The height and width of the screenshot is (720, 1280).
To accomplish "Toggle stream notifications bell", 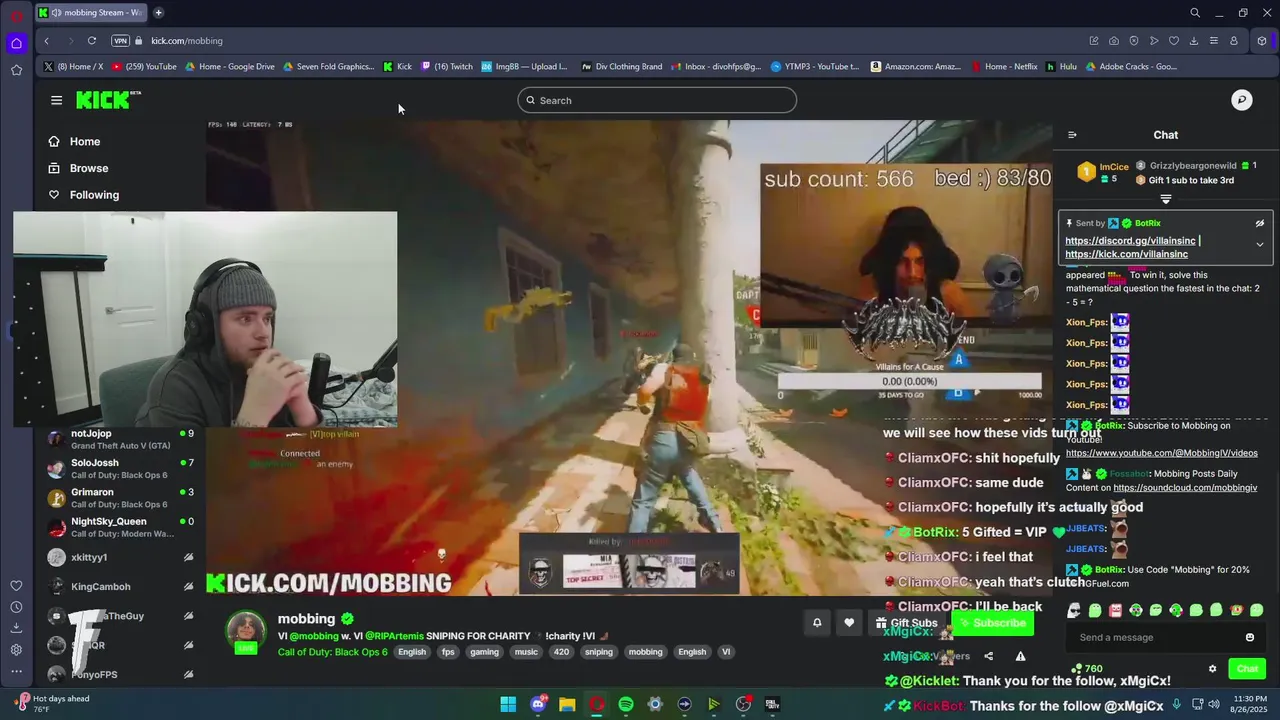I will tap(817, 623).
